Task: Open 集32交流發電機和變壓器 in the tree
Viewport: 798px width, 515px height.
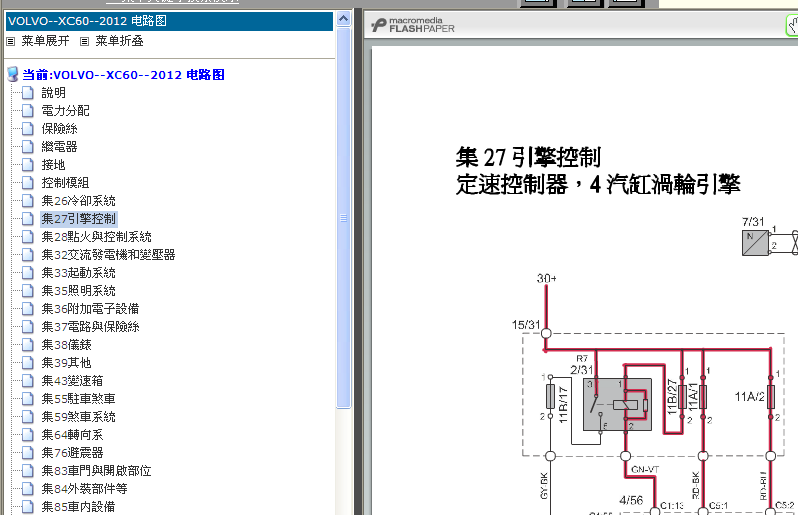Action: click(108, 254)
